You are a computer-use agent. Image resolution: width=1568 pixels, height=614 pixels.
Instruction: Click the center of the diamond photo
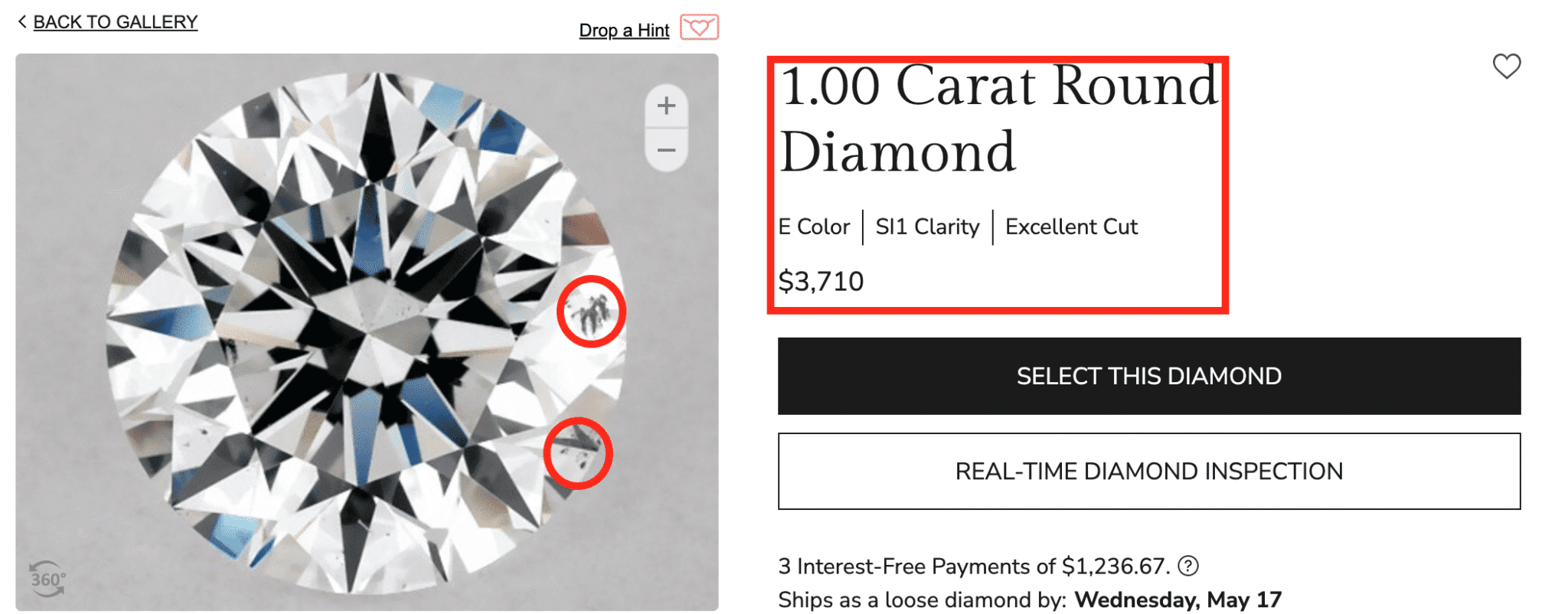[367, 333]
